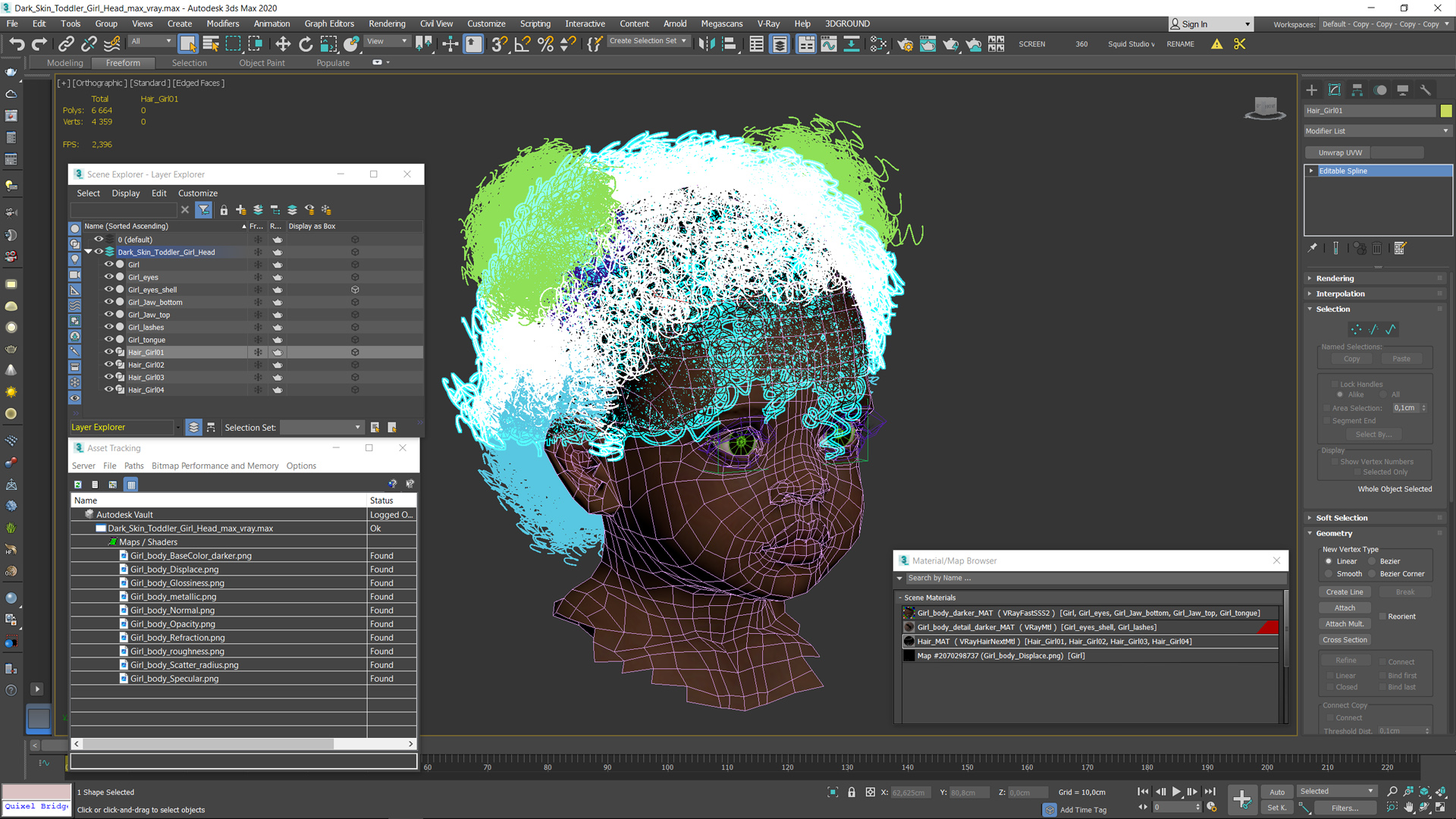The width and height of the screenshot is (1456, 819).
Task: Toggle Angle Snap in the toolbar
Action: pyautogui.click(x=522, y=44)
